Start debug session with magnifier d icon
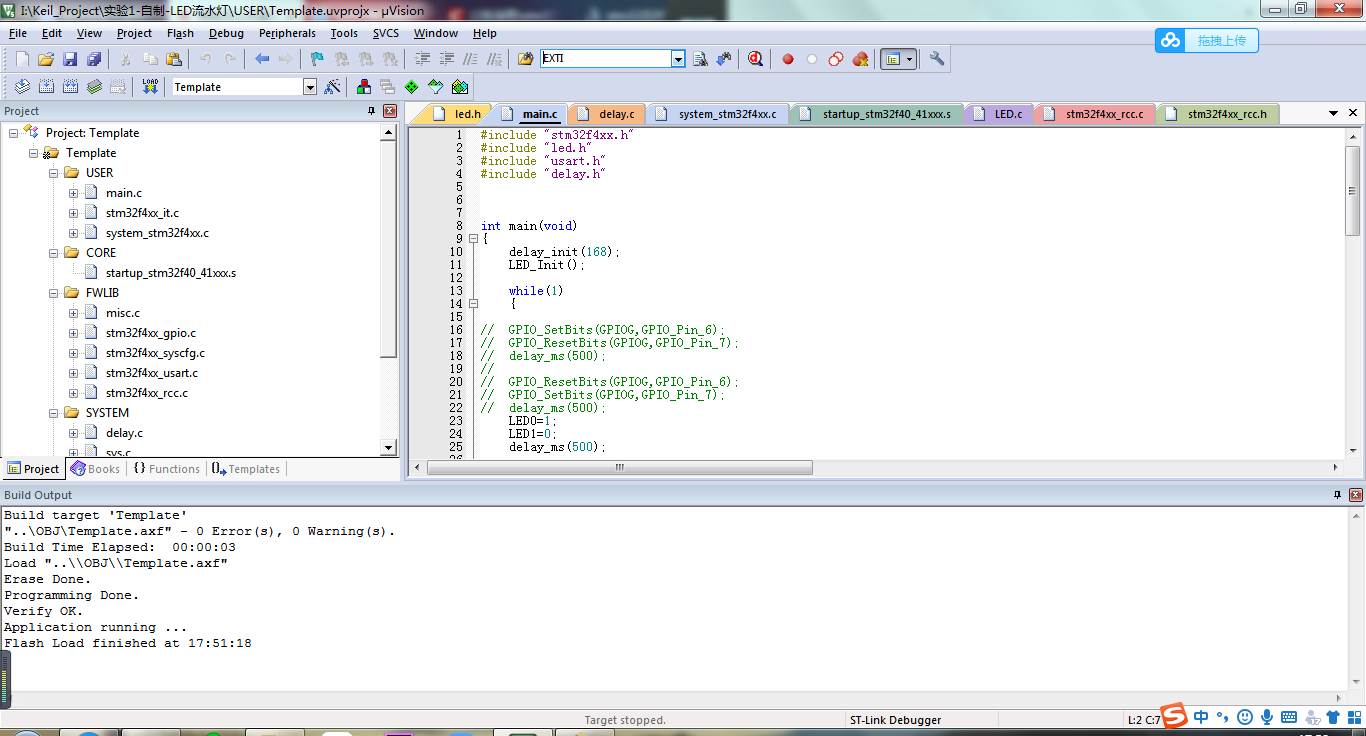Screen dimensions: 1366x736 pos(755,59)
